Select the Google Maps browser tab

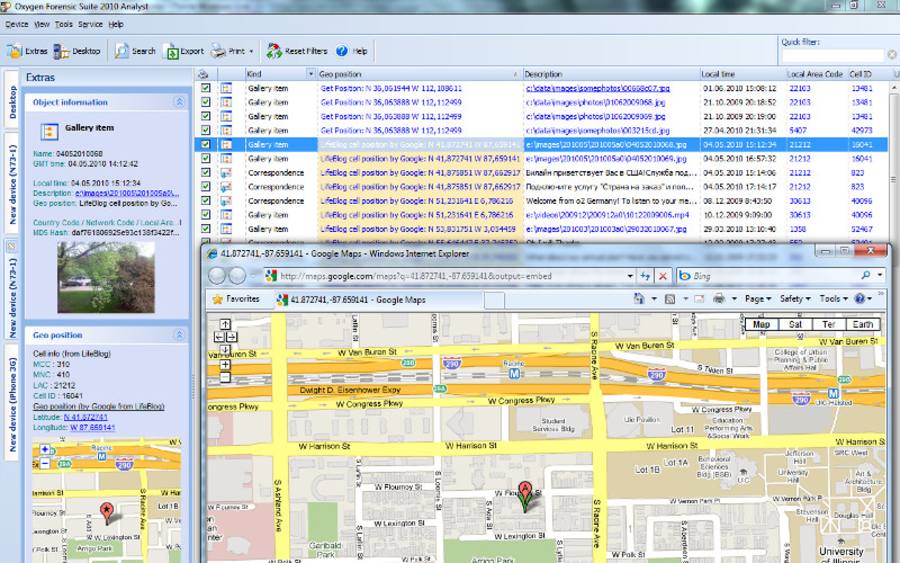tap(378, 300)
